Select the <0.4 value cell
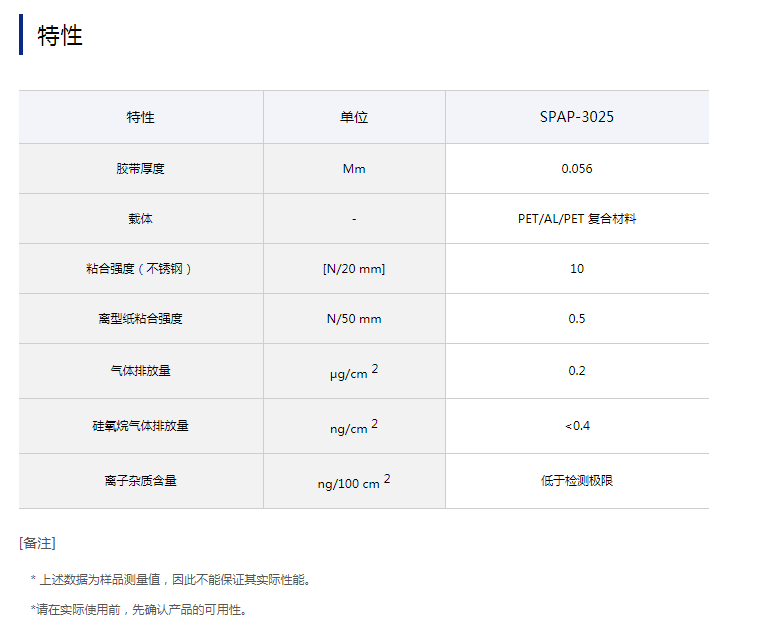 576,426
